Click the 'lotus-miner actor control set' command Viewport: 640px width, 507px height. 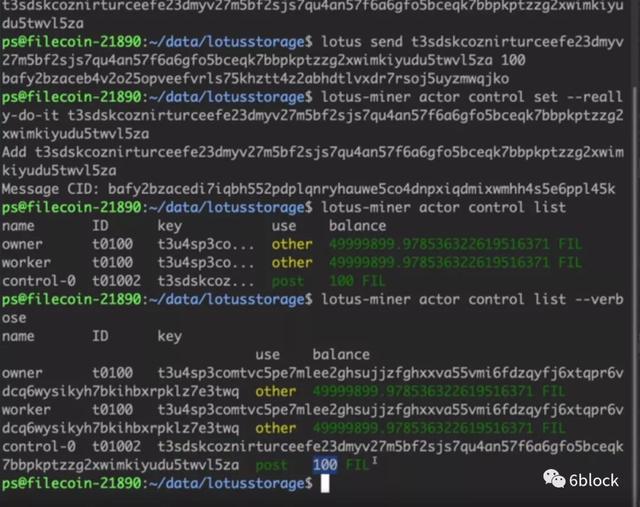click(x=439, y=97)
